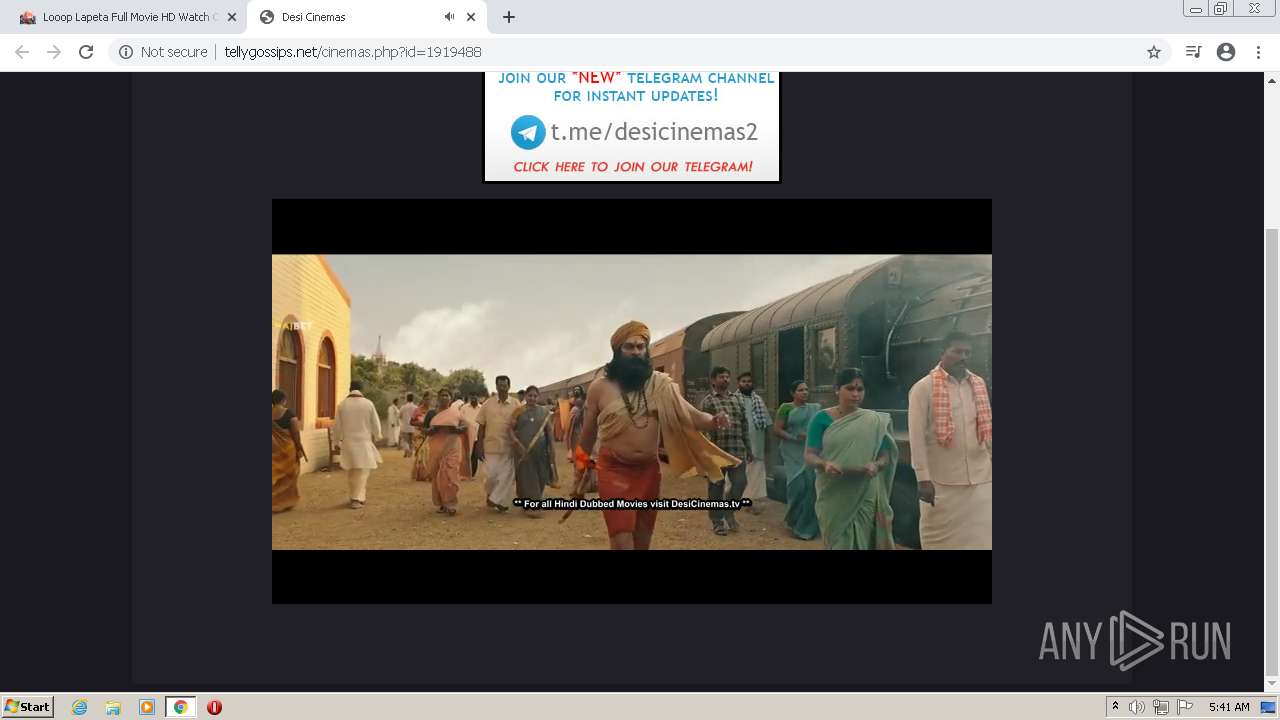
Task: Close the Desi Cinemas tab
Action: 471,17
